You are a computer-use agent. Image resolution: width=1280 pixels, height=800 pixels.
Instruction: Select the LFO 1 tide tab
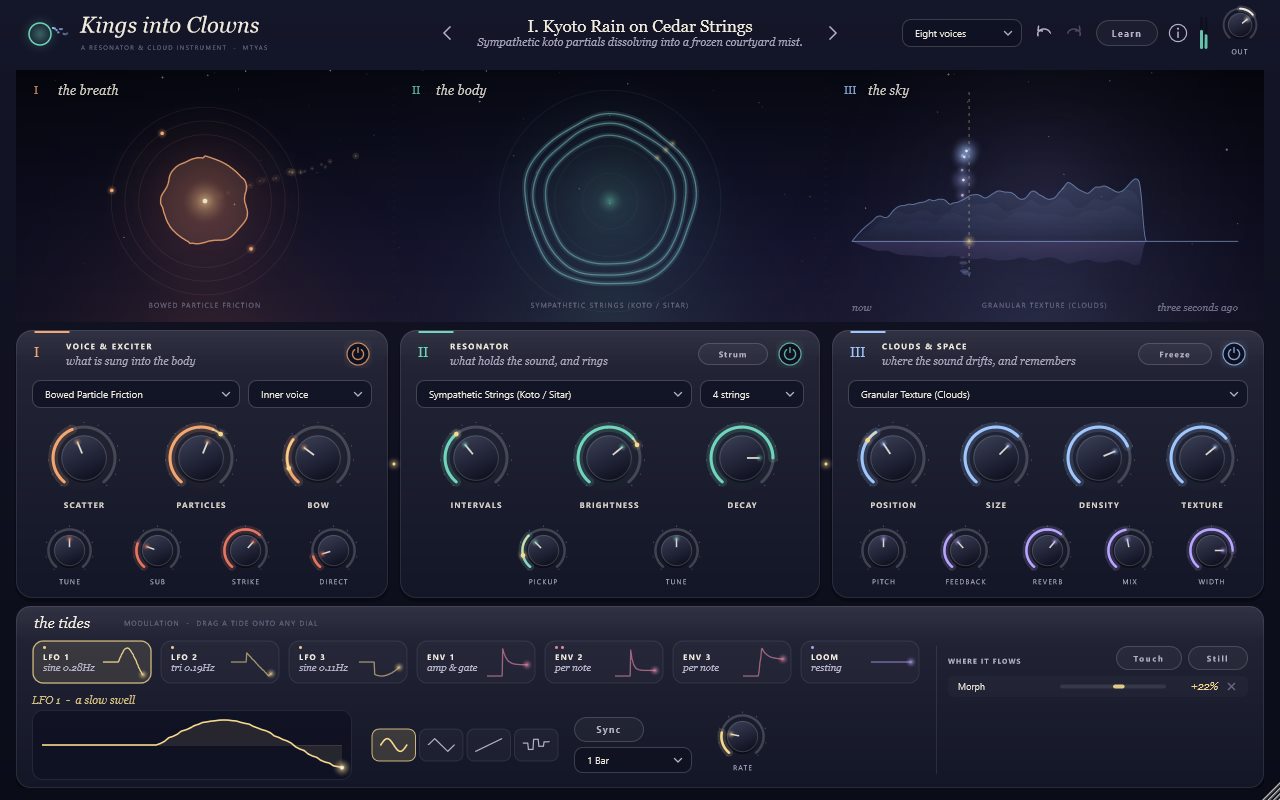click(x=92, y=662)
